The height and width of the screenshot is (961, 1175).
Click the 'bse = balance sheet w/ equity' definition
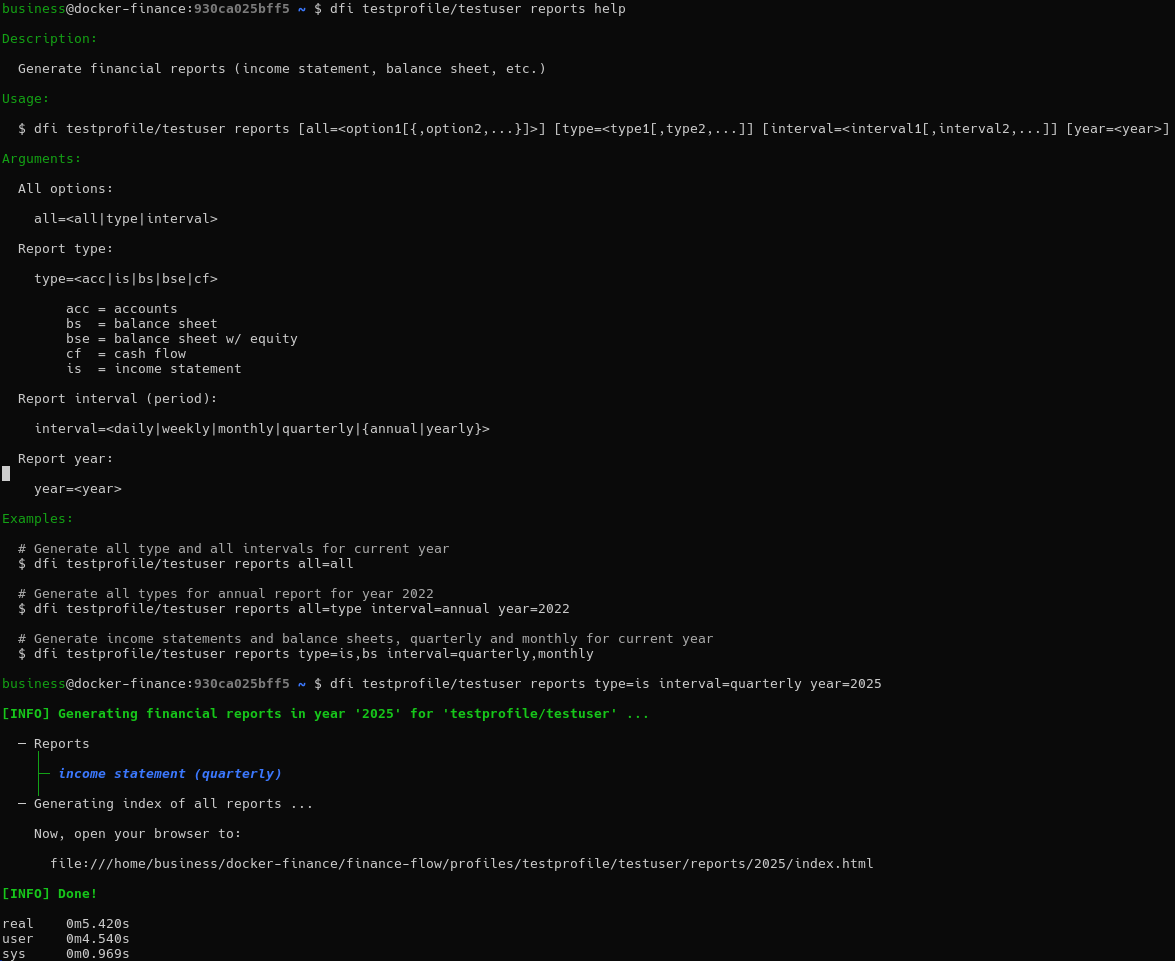point(181,339)
